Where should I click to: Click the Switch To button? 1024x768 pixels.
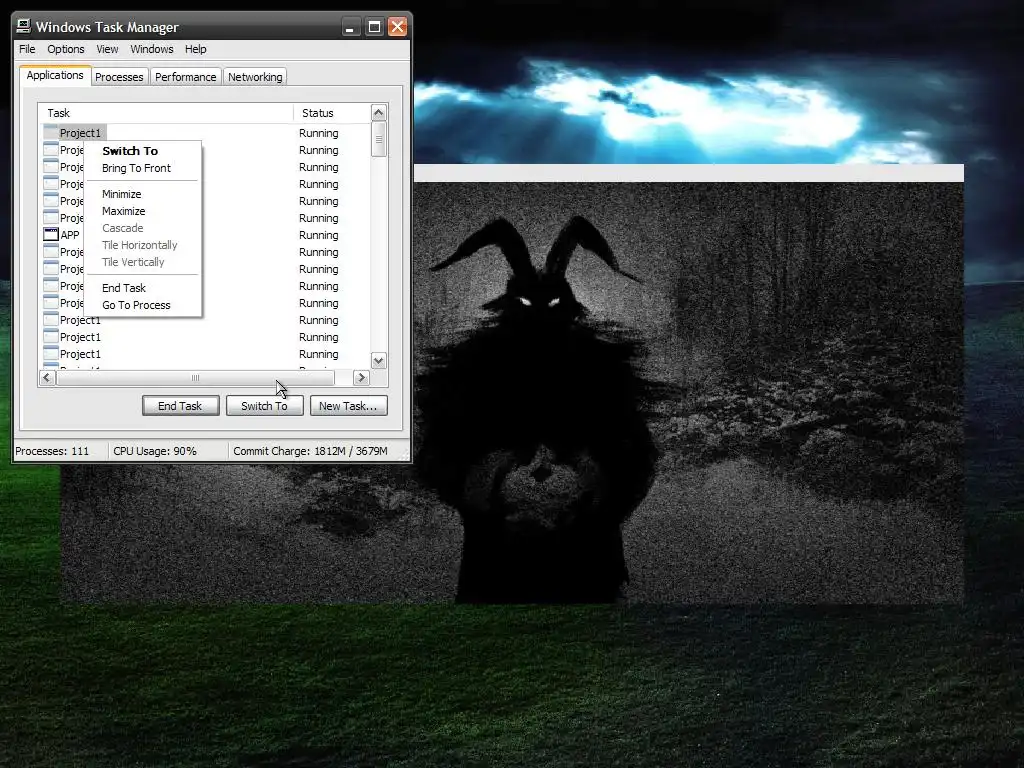(x=264, y=406)
